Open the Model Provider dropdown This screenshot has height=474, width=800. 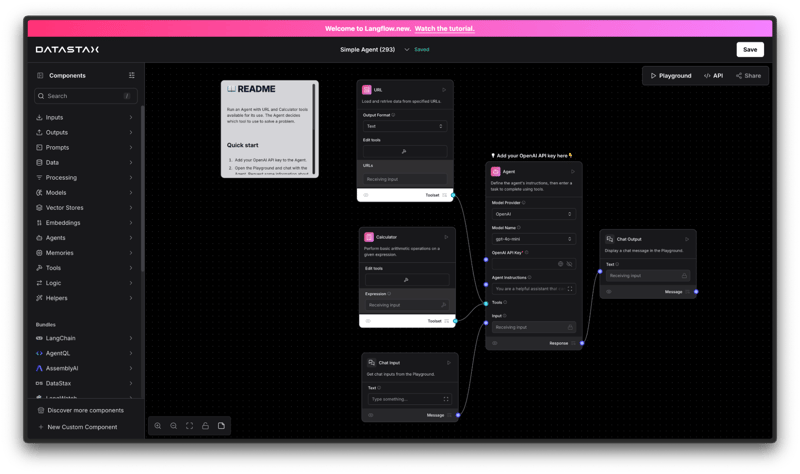pos(533,214)
